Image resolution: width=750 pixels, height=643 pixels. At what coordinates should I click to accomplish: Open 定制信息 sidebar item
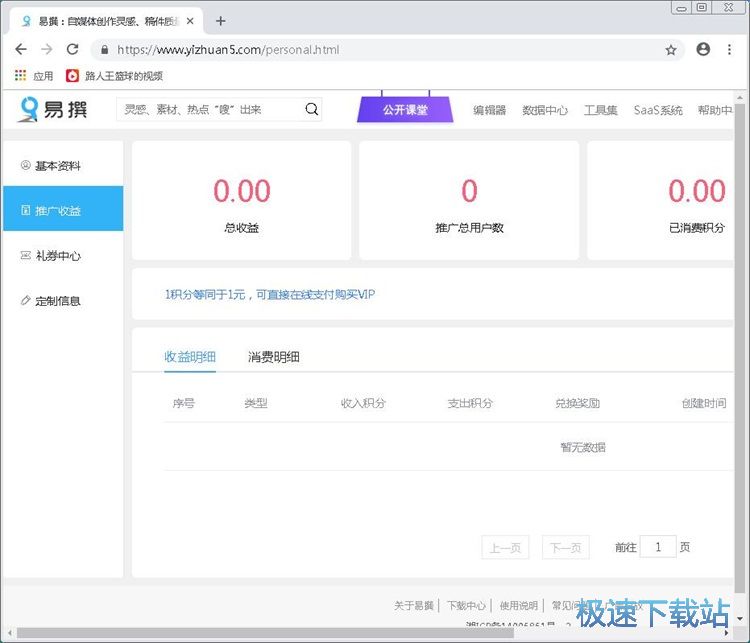[57, 301]
